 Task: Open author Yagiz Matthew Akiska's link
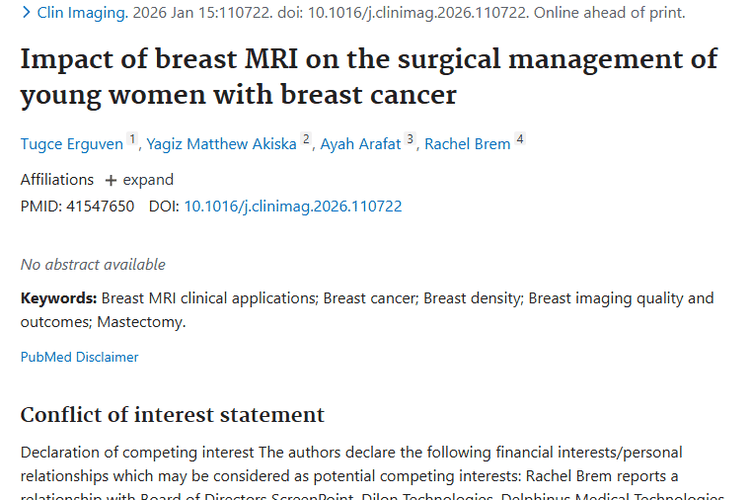221,144
